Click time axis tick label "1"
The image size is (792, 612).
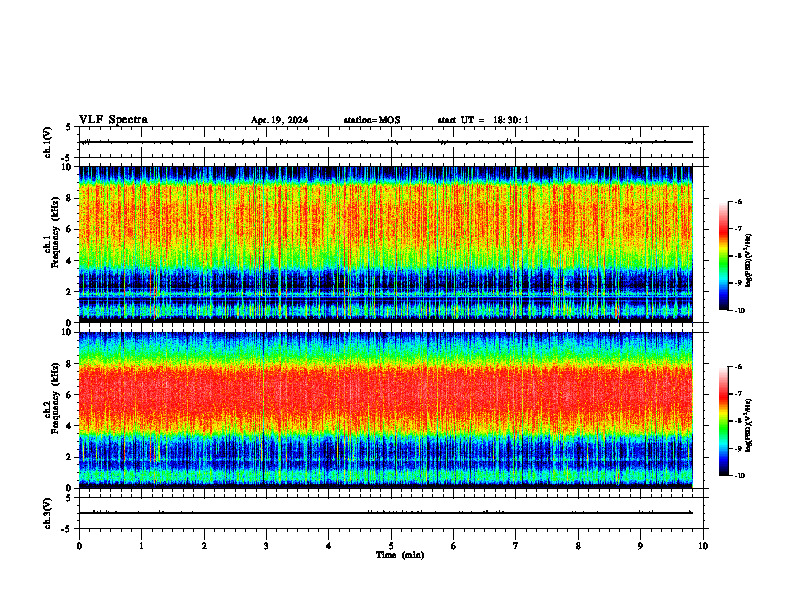pos(141,546)
